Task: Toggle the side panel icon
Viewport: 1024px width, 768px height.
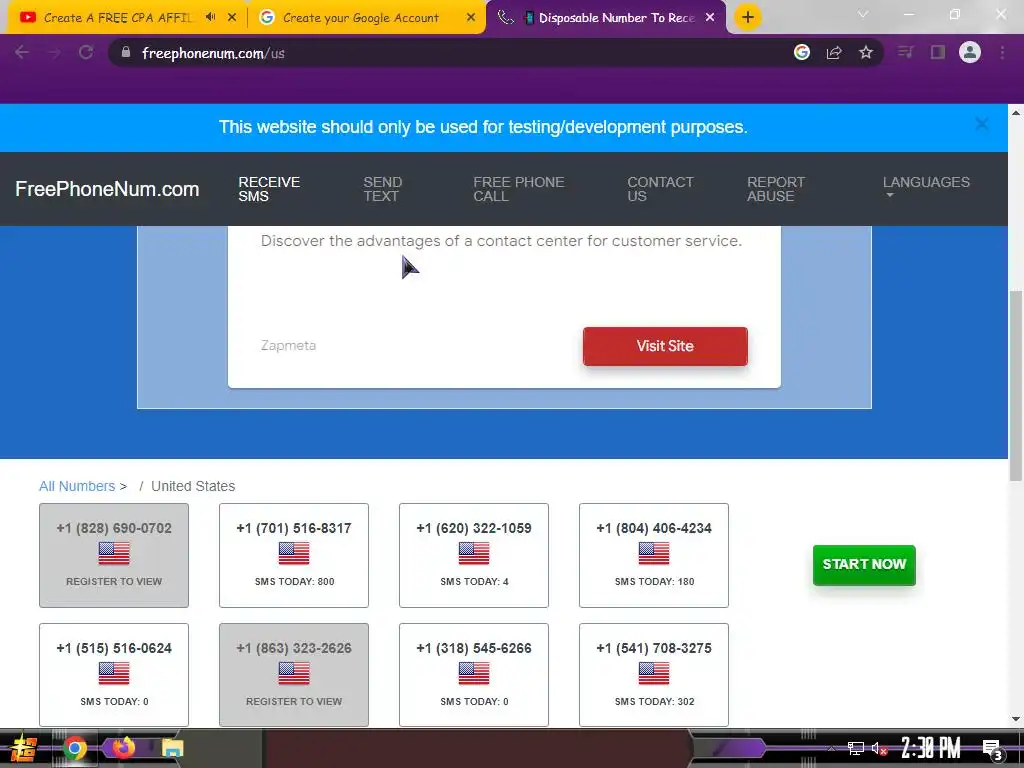Action: click(x=938, y=53)
